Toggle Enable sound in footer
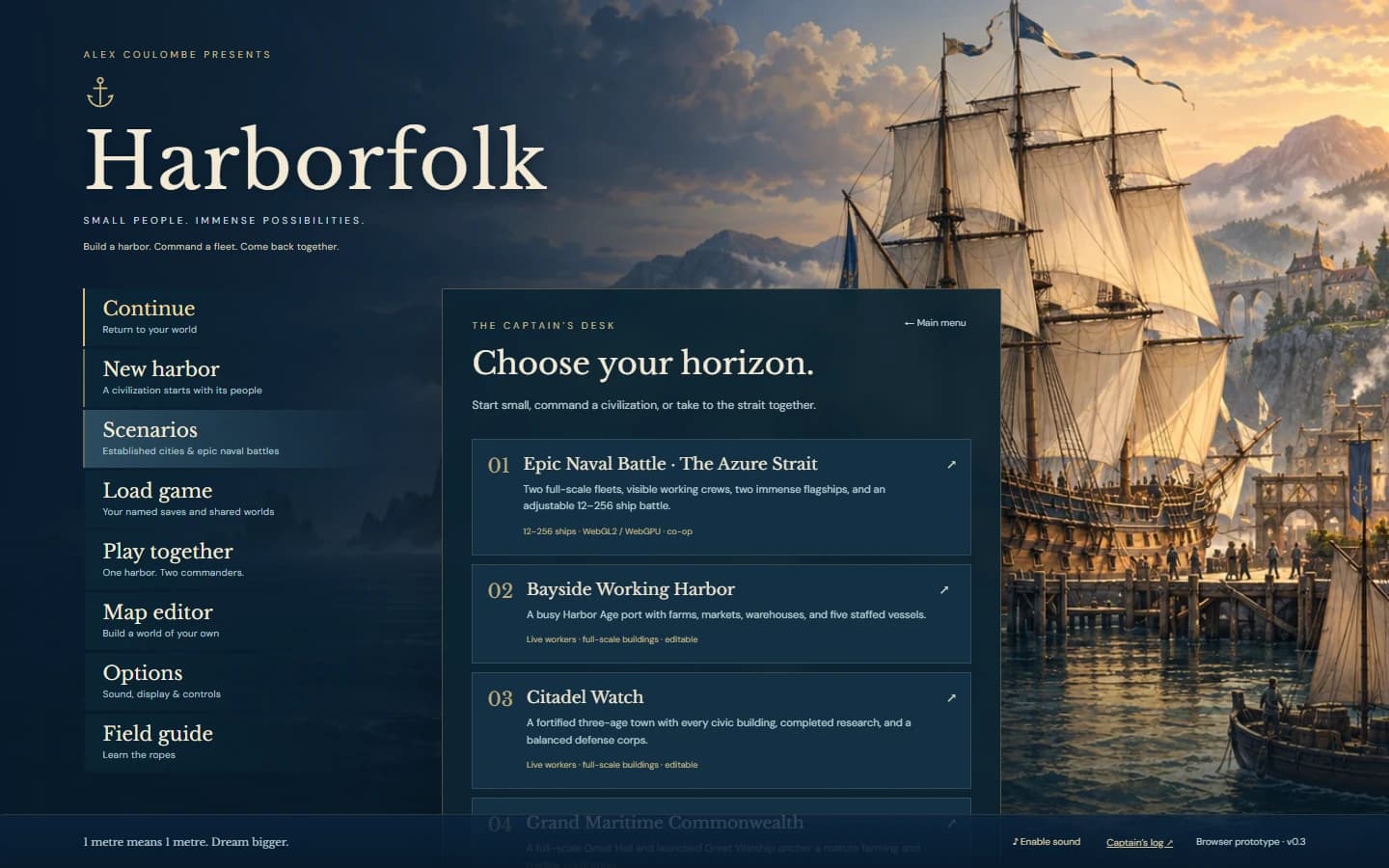The image size is (1389, 868). point(1047,842)
